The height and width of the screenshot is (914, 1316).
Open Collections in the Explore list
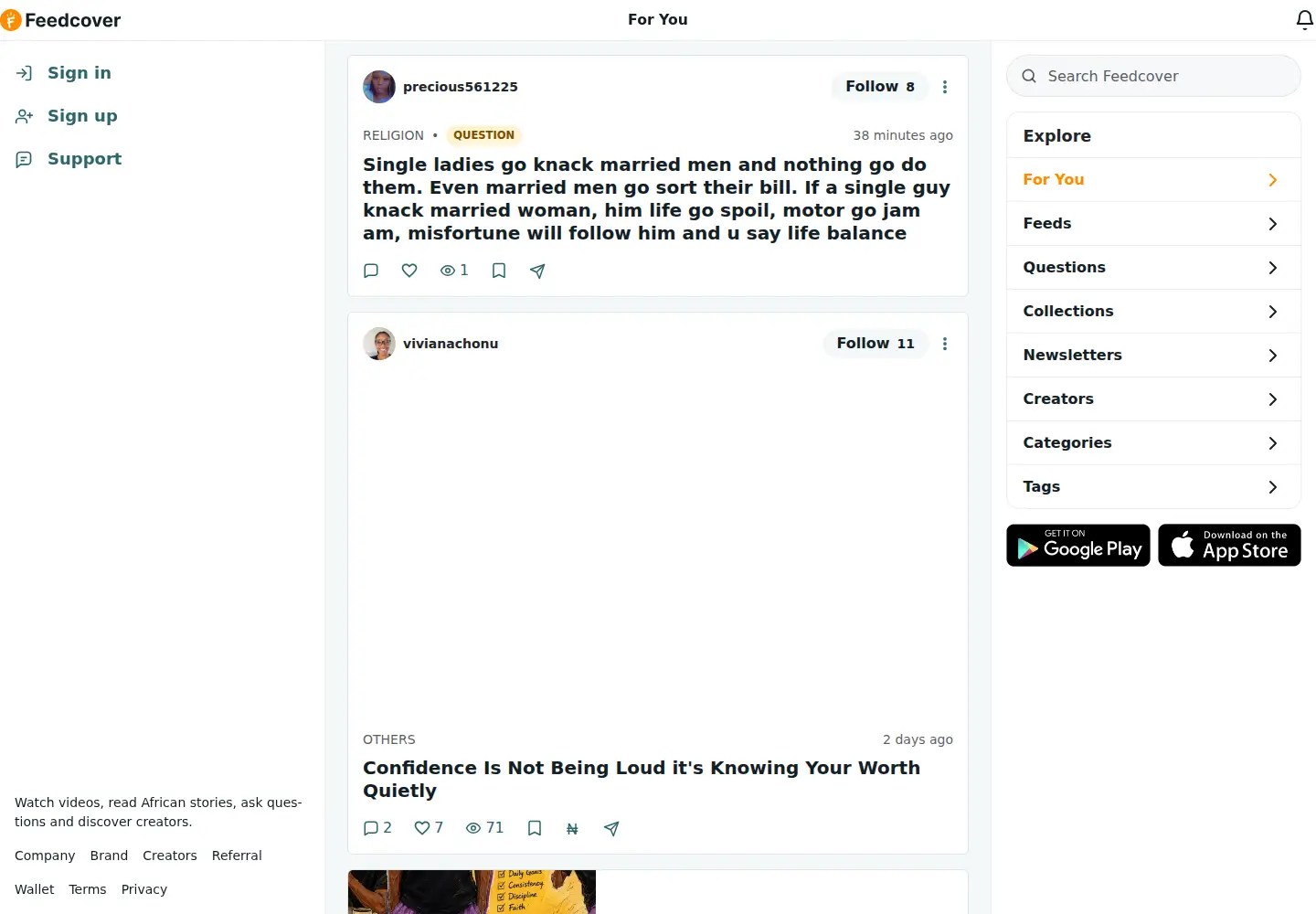coord(1153,312)
